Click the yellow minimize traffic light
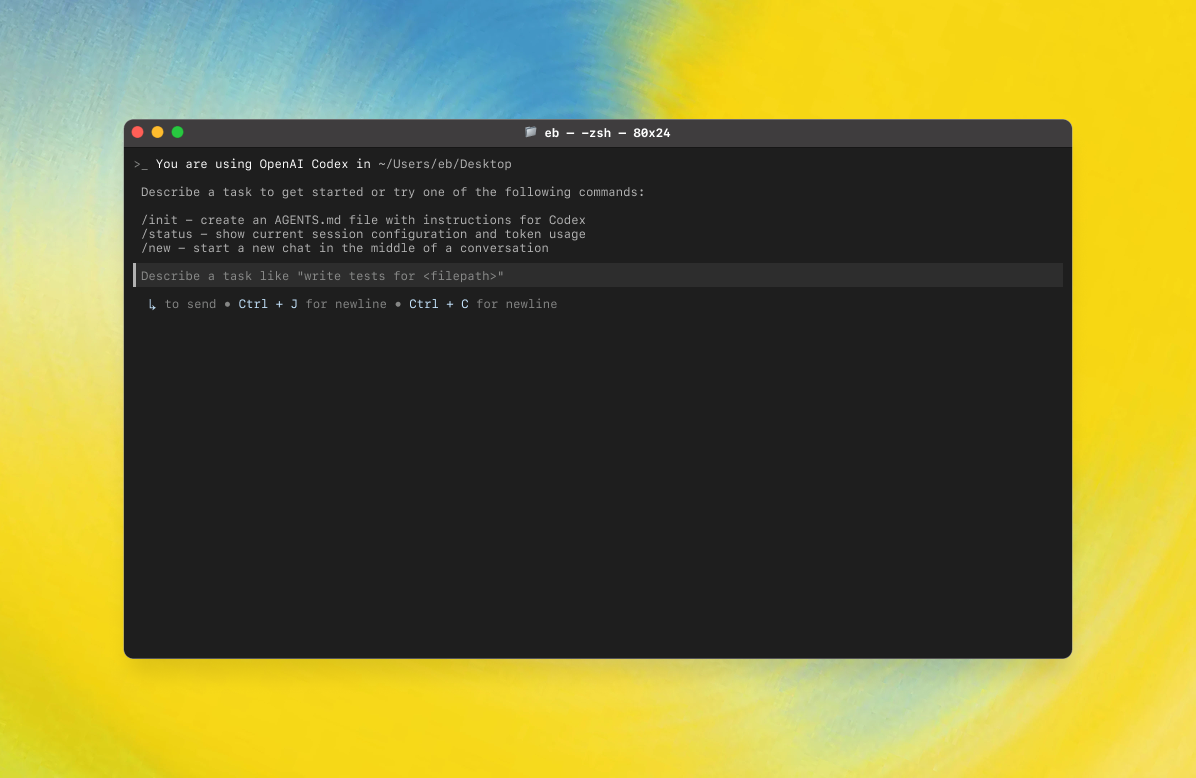 (157, 131)
